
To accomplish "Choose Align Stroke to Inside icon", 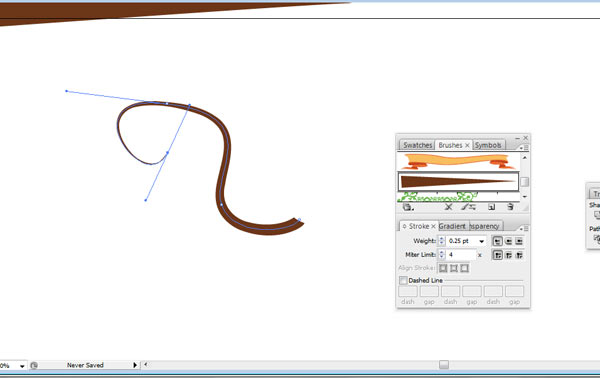I will pyautogui.click(x=454, y=268).
